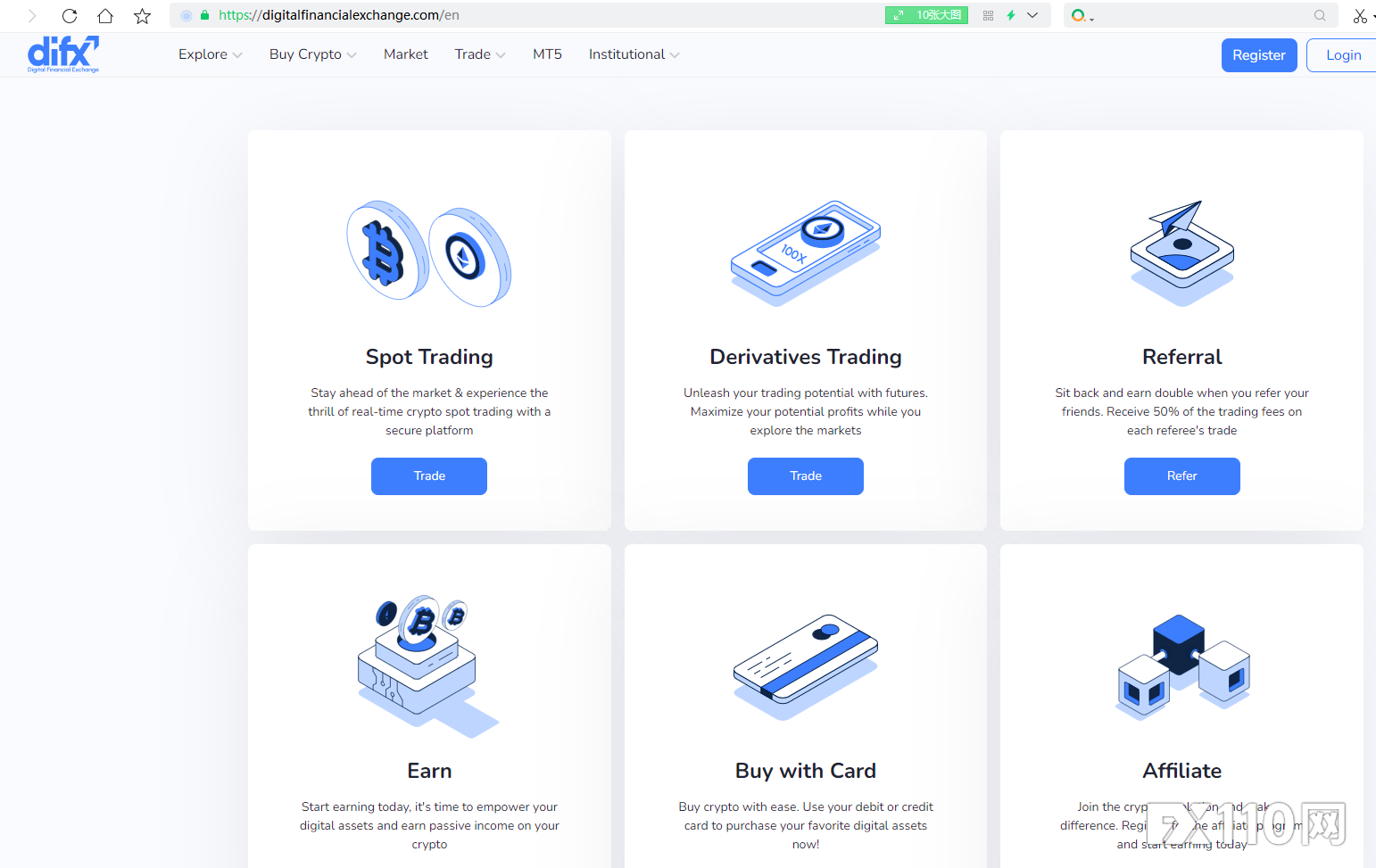Click the green lightning bolt icon

1011,15
